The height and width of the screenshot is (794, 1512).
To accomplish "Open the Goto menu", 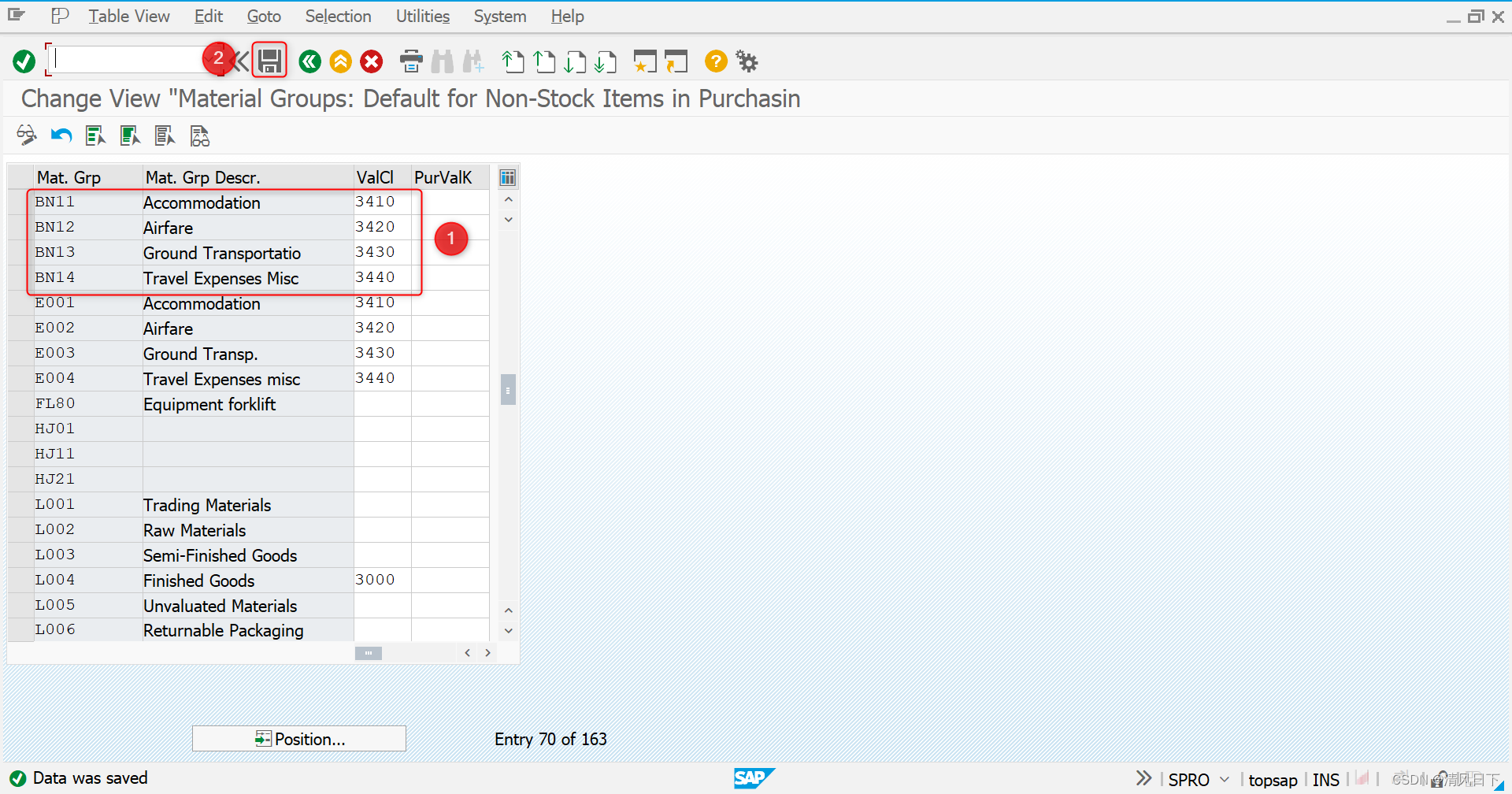I will point(264,16).
